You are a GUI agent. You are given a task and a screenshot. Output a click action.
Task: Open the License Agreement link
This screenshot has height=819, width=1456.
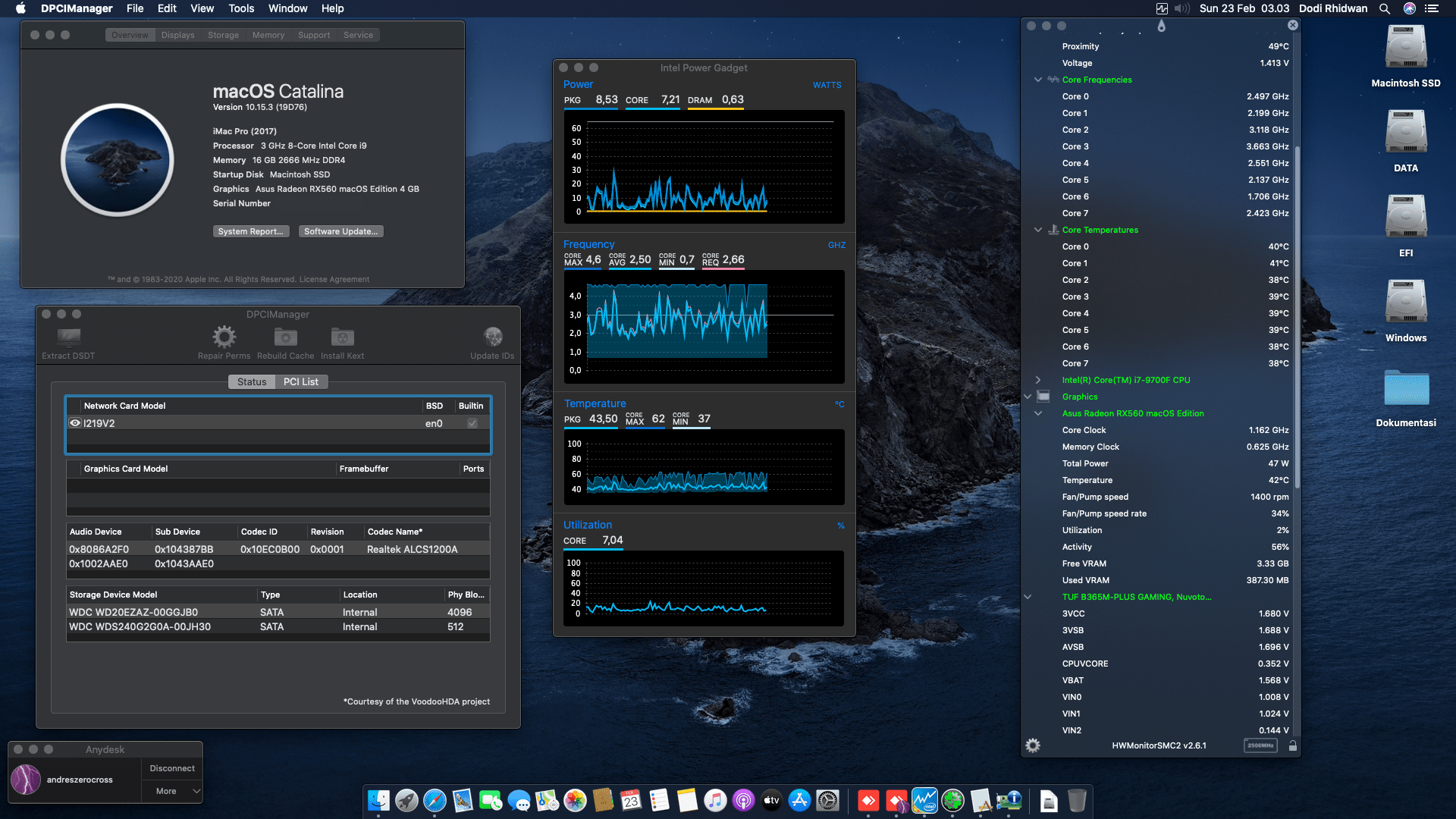click(334, 279)
